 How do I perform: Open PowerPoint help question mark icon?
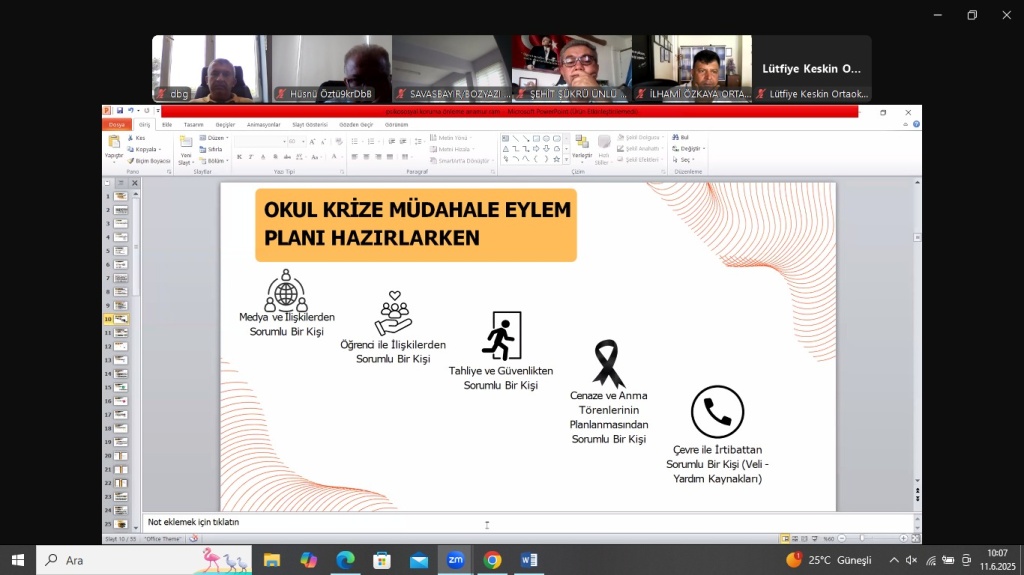pos(916,124)
